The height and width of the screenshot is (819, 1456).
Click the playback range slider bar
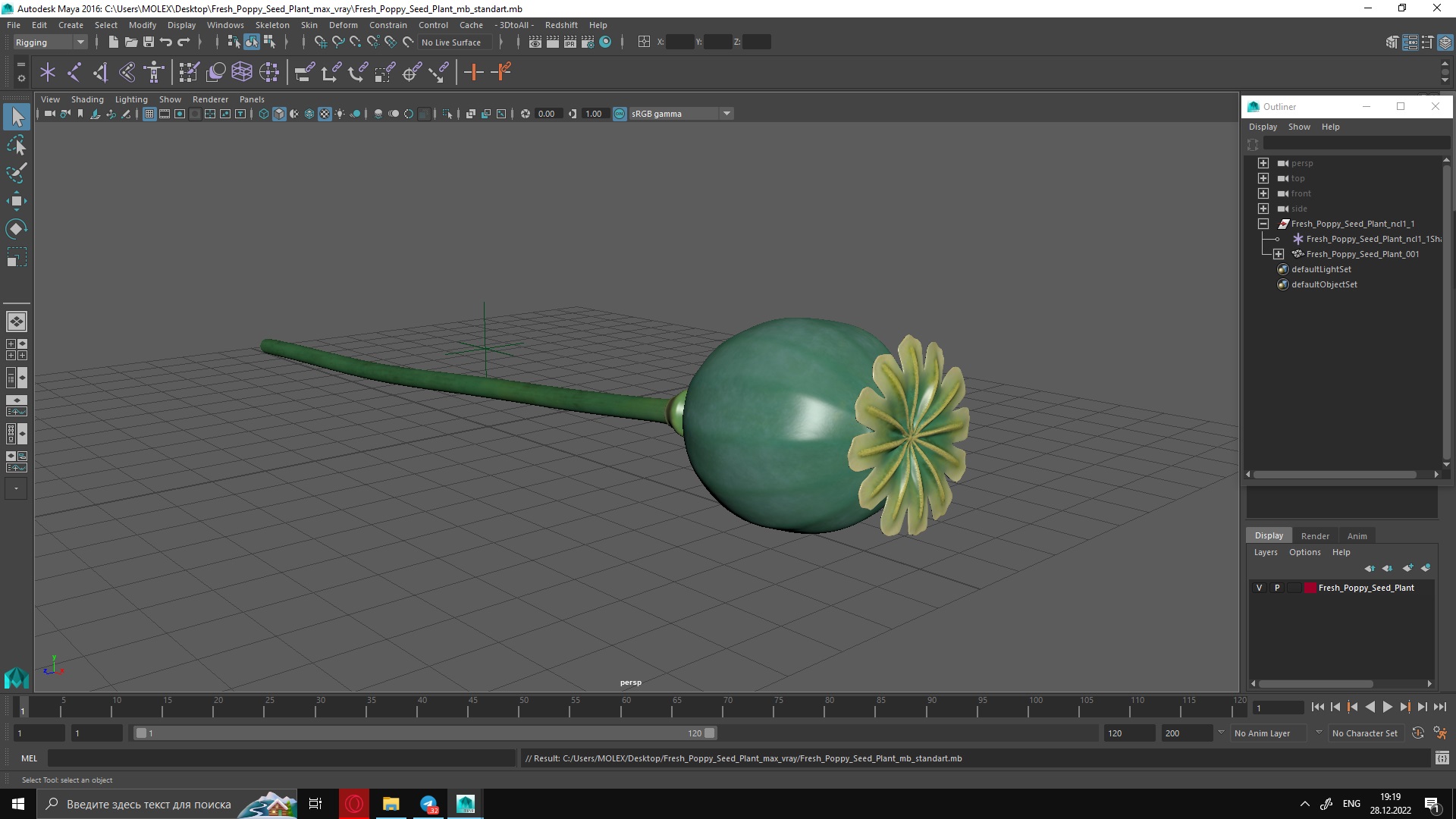[x=425, y=733]
